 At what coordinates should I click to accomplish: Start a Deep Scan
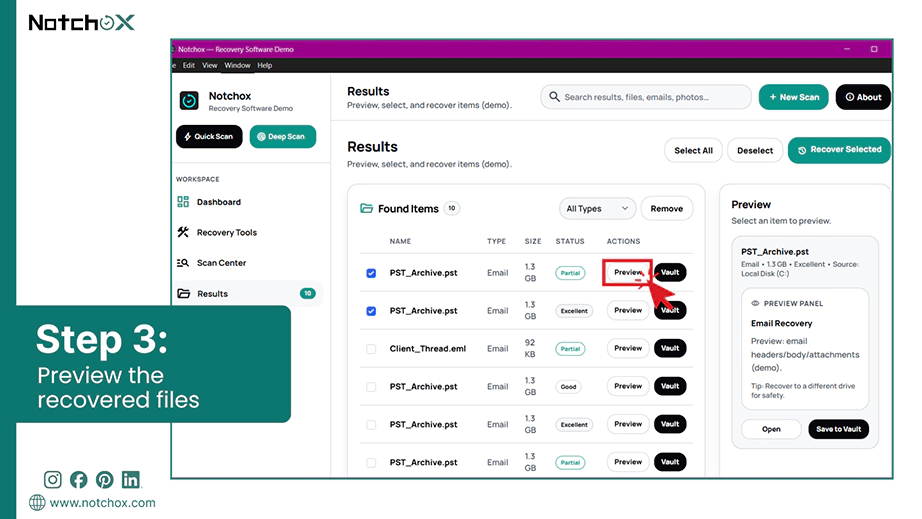pos(283,136)
